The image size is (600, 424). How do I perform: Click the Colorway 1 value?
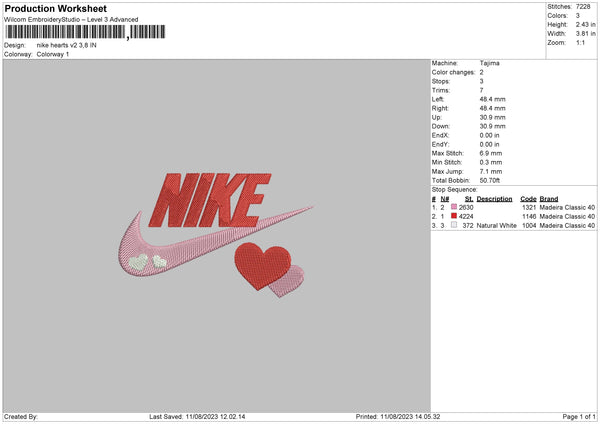click(x=52, y=54)
